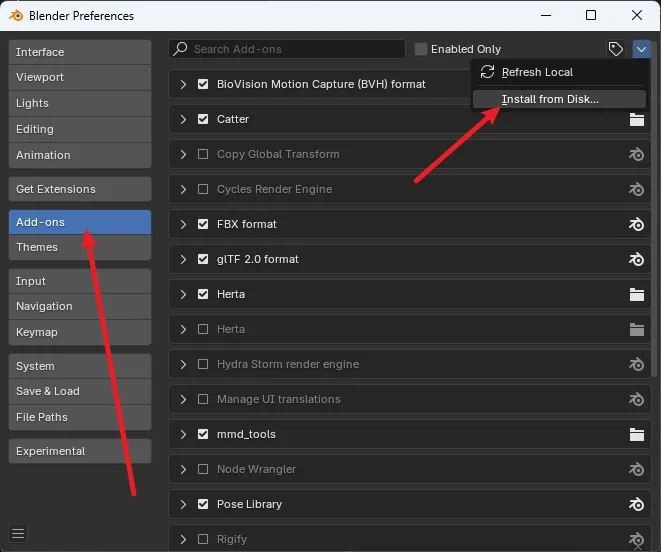Focus the Search Add-ons field

[287, 49]
